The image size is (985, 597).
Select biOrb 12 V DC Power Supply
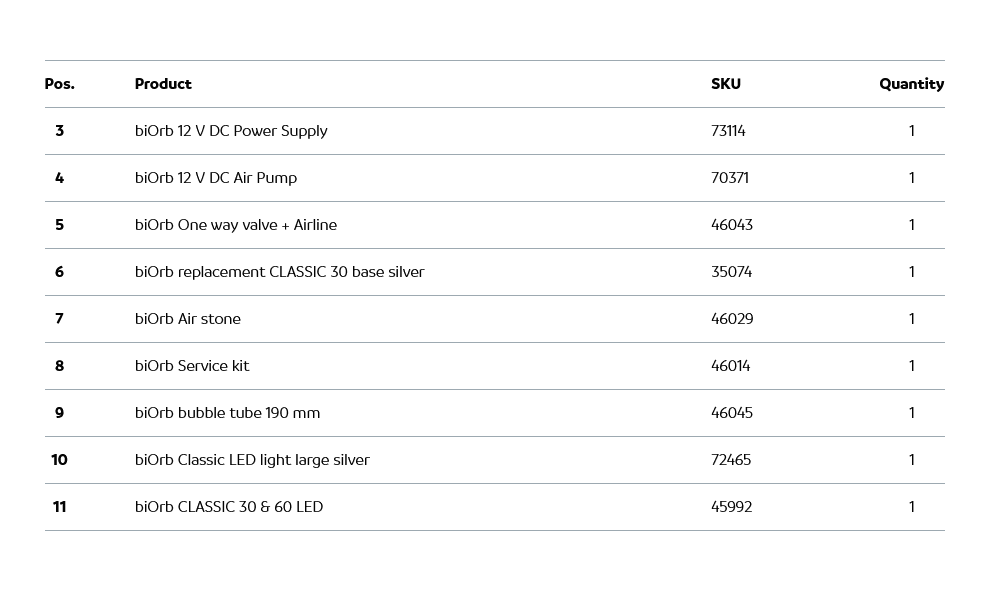point(231,131)
